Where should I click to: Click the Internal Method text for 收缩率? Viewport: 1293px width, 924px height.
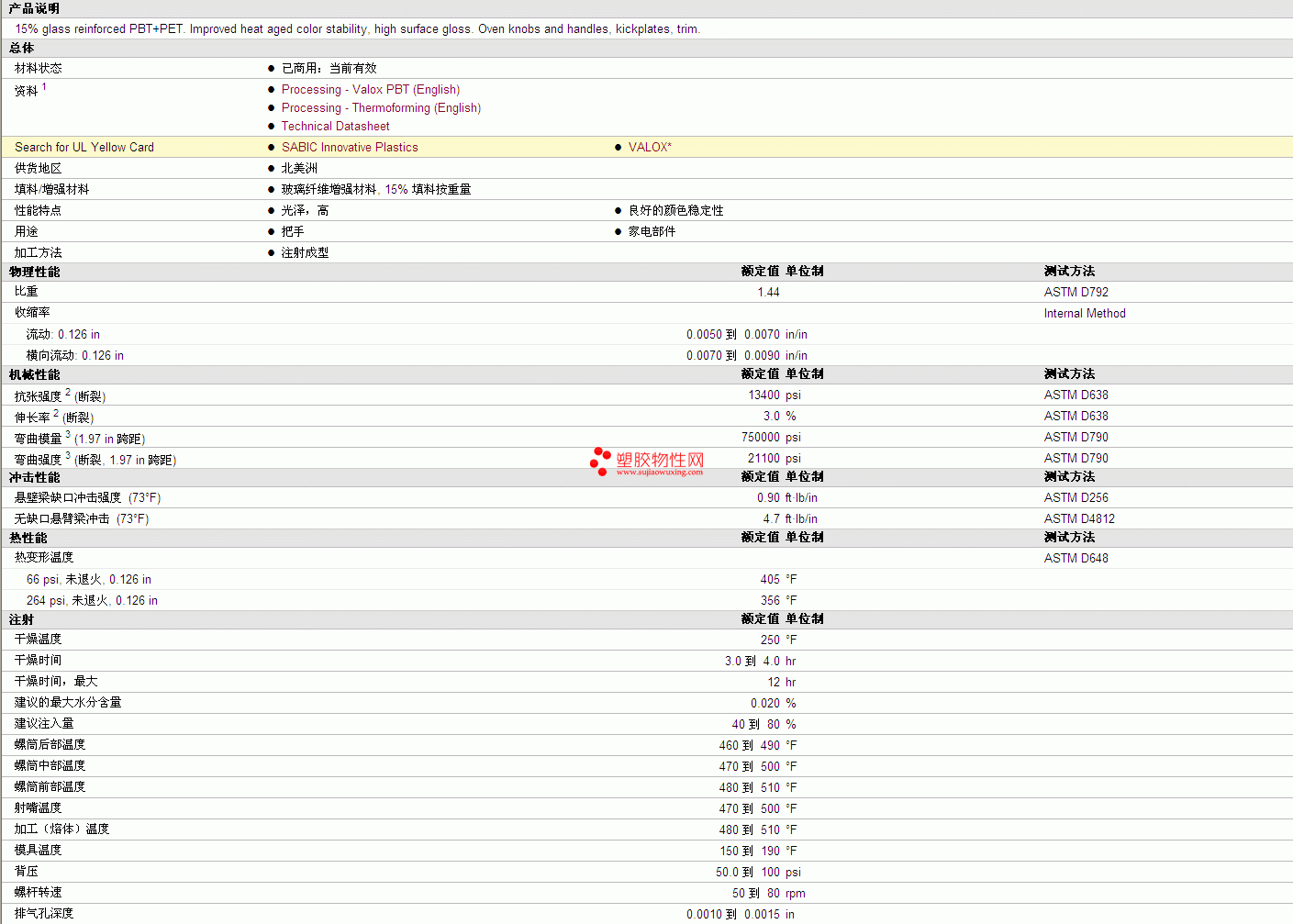(x=1084, y=314)
